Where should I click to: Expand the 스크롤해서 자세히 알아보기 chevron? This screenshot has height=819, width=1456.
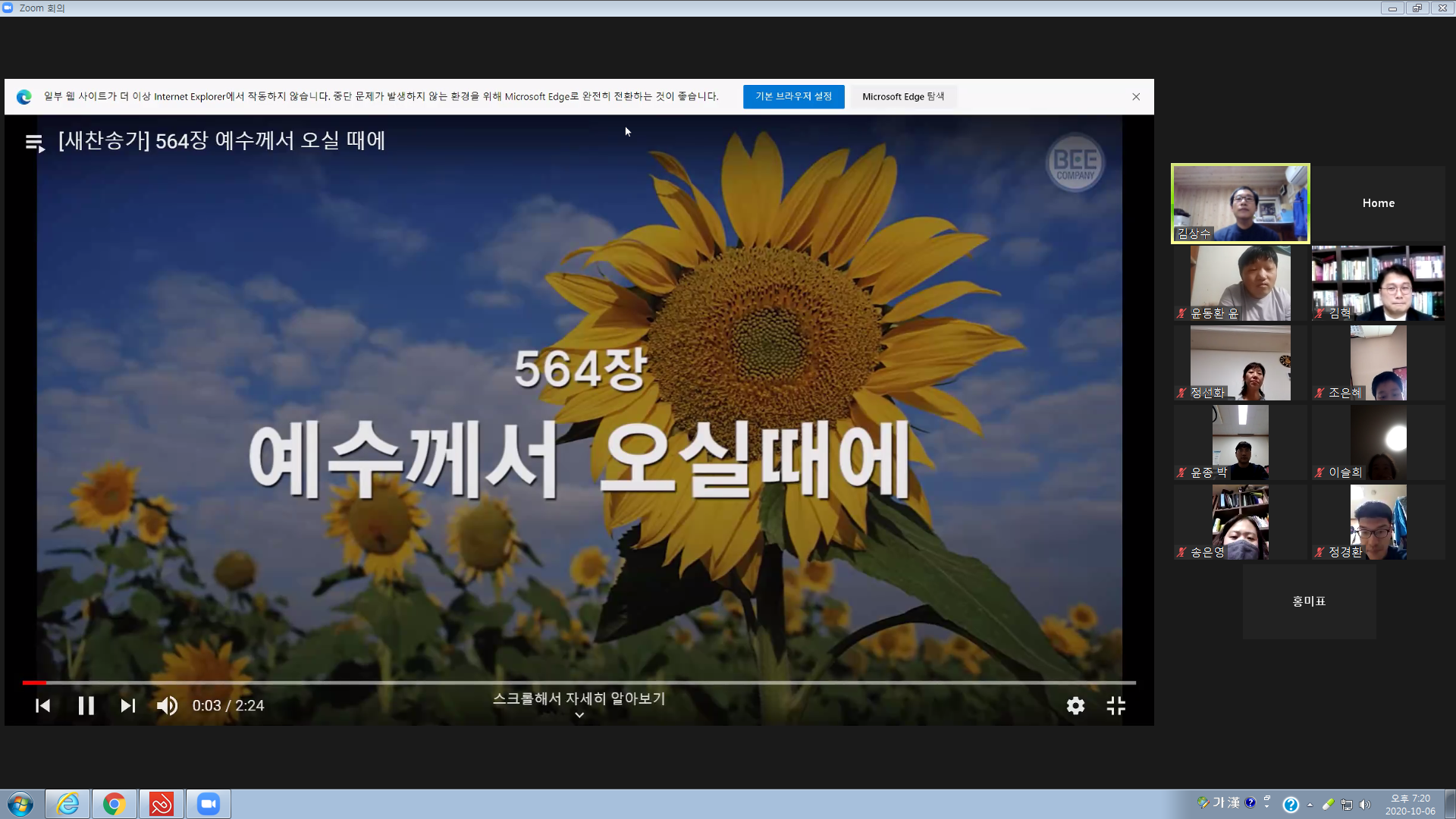click(x=579, y=715)
